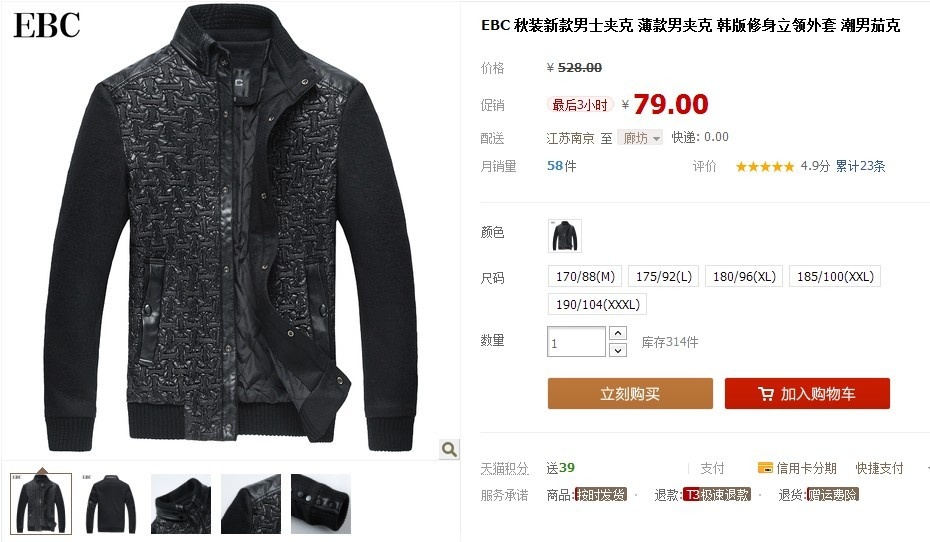Click the shopping cart icon on red button
Screen dimensions: 930x542
(766, 394)
